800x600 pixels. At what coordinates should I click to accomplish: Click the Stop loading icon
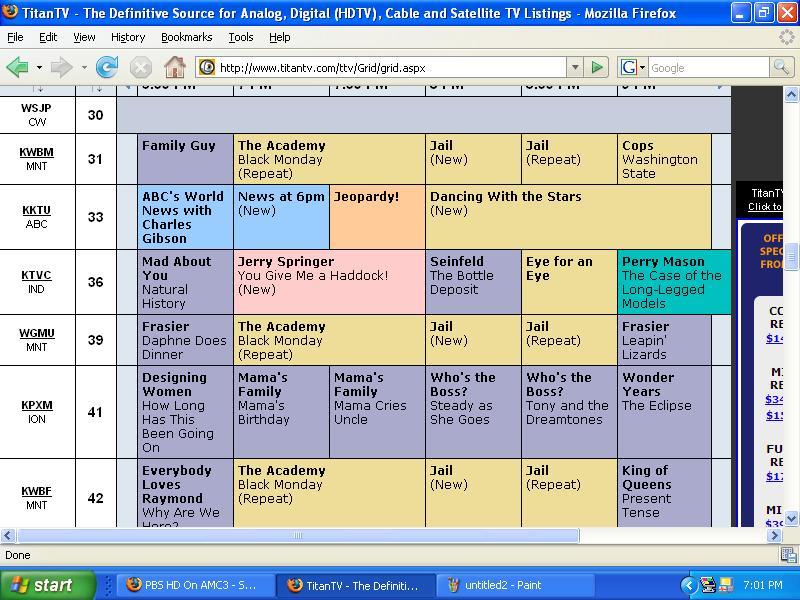click(x=140, y=67)
